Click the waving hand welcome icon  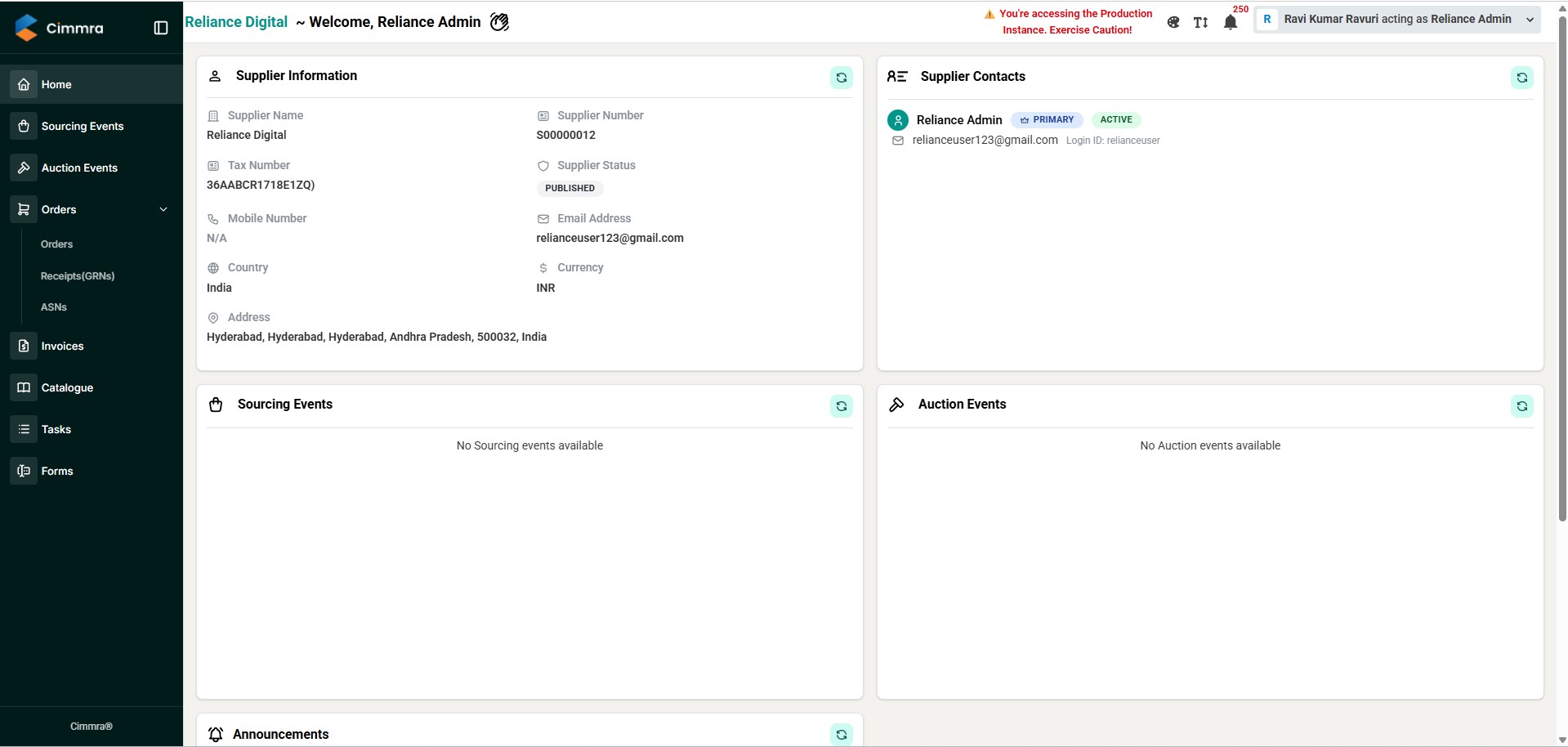coord(499,22)
